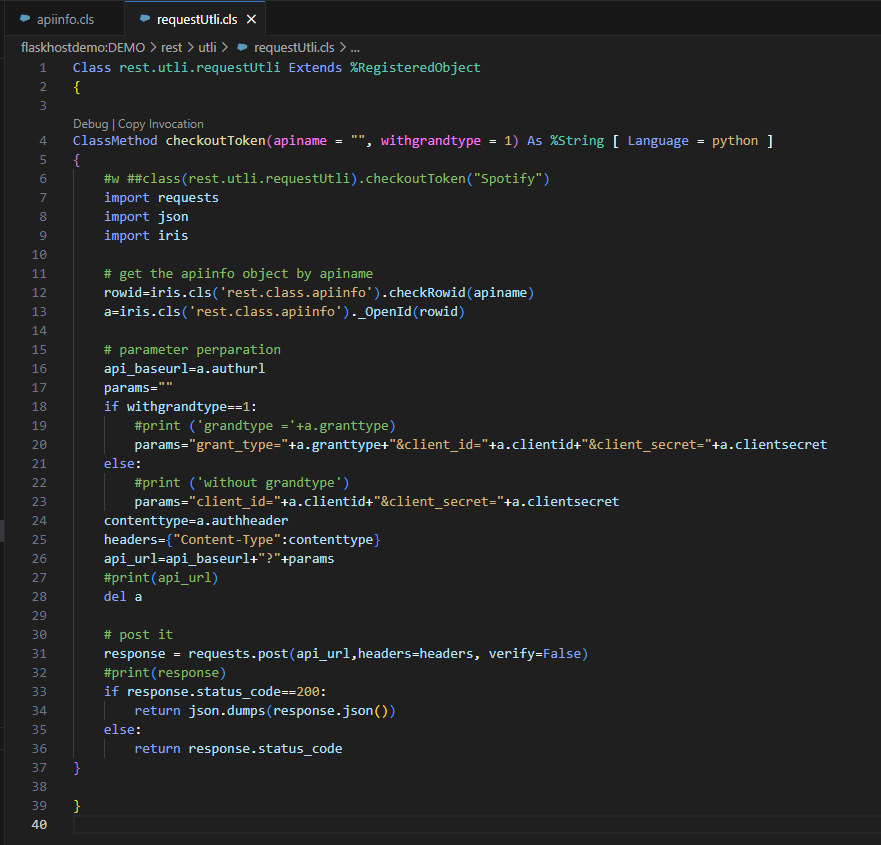Open the requestUtli.cls breadcrumb file entry
This screenshot has width=881, height=845.
pos(294,47)
